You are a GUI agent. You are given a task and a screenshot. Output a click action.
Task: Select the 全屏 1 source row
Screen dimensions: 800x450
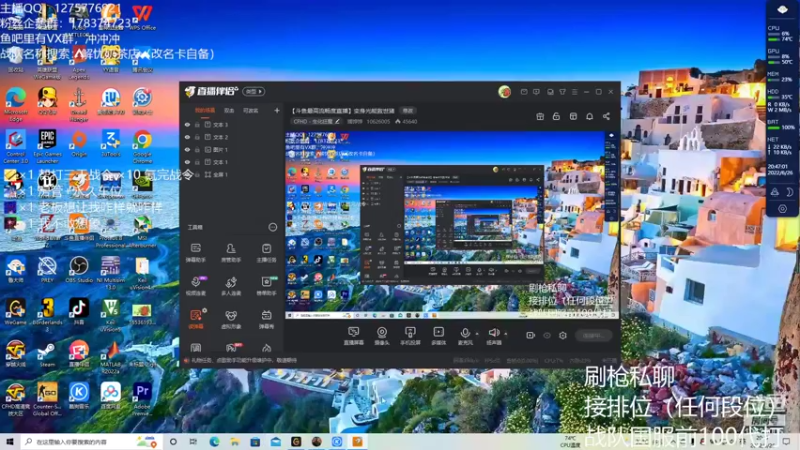[232, 174]
